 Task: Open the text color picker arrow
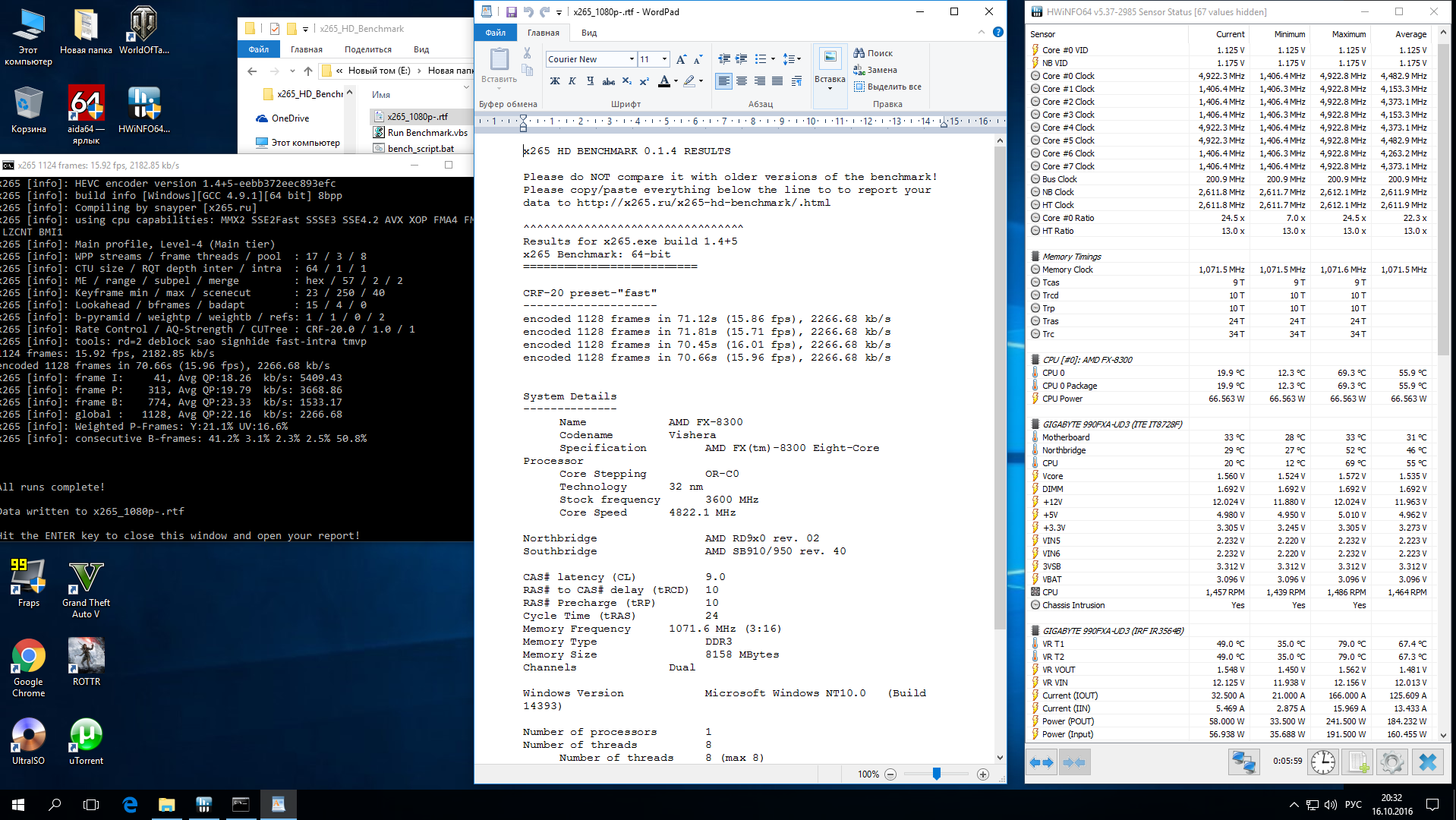tap(676, 81)
